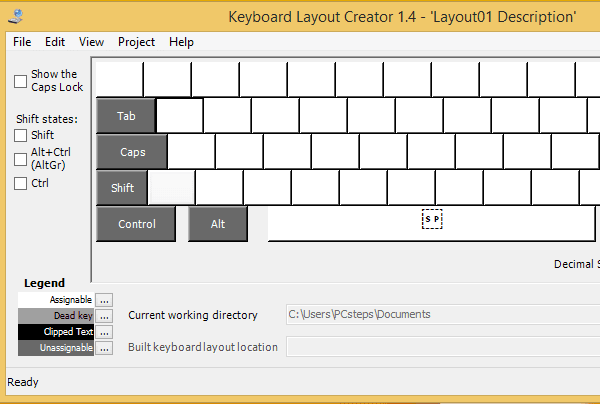Click the Built keyboard layout location field
This screenshot has width=600, height=404.
(x=443, y=347)
